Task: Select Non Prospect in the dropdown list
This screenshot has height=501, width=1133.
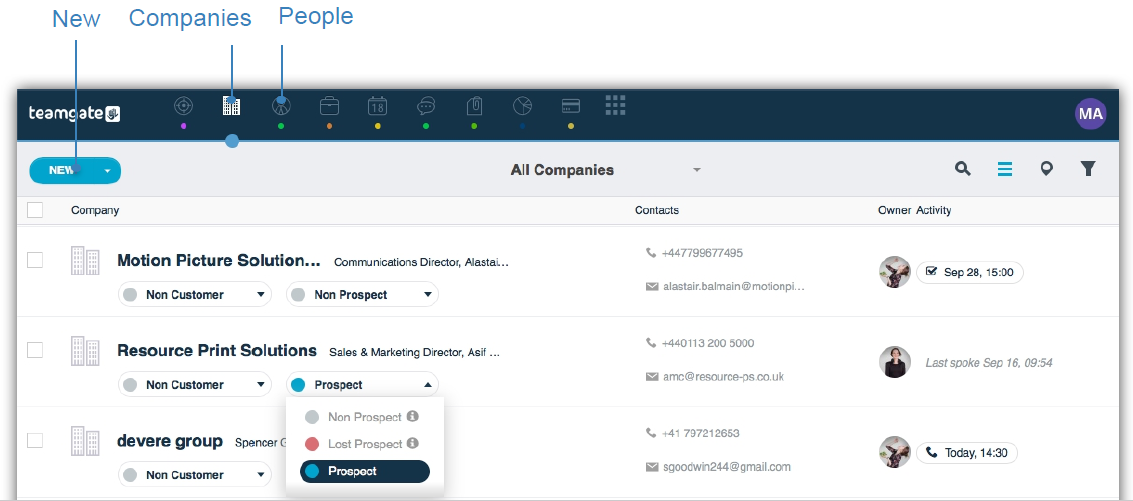Action: 365,417
